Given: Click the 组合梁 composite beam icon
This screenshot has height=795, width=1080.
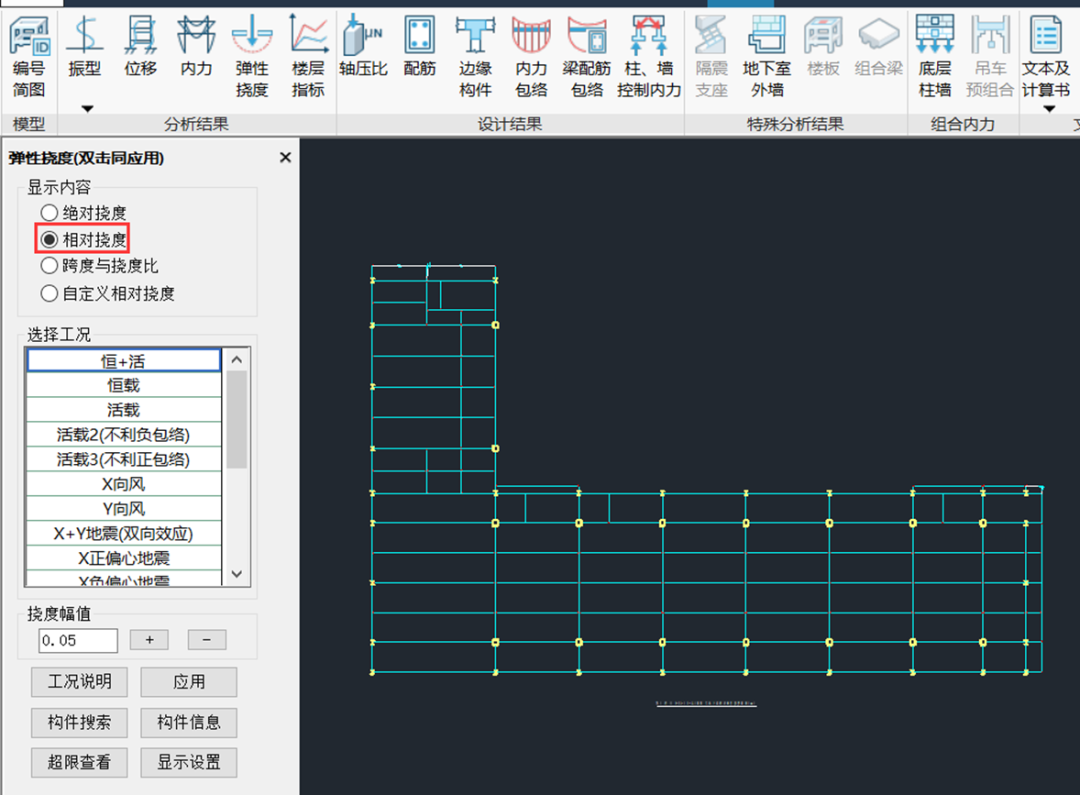Looking at the screenshot, I should pos(879,48).
